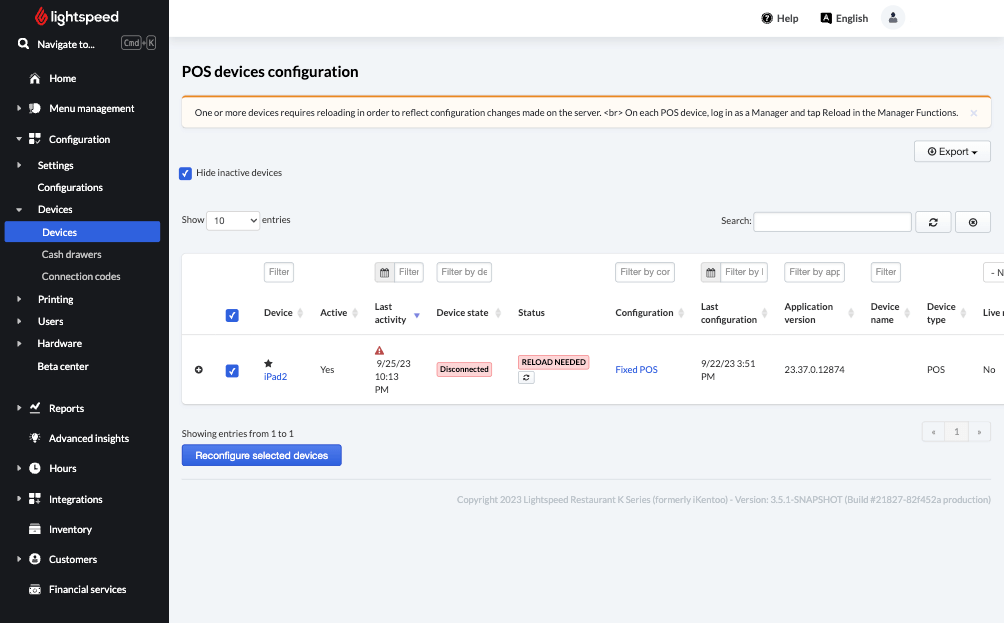Open the iPad2 device link
The height and width of the screenshot is (623, 1004).
275,376
